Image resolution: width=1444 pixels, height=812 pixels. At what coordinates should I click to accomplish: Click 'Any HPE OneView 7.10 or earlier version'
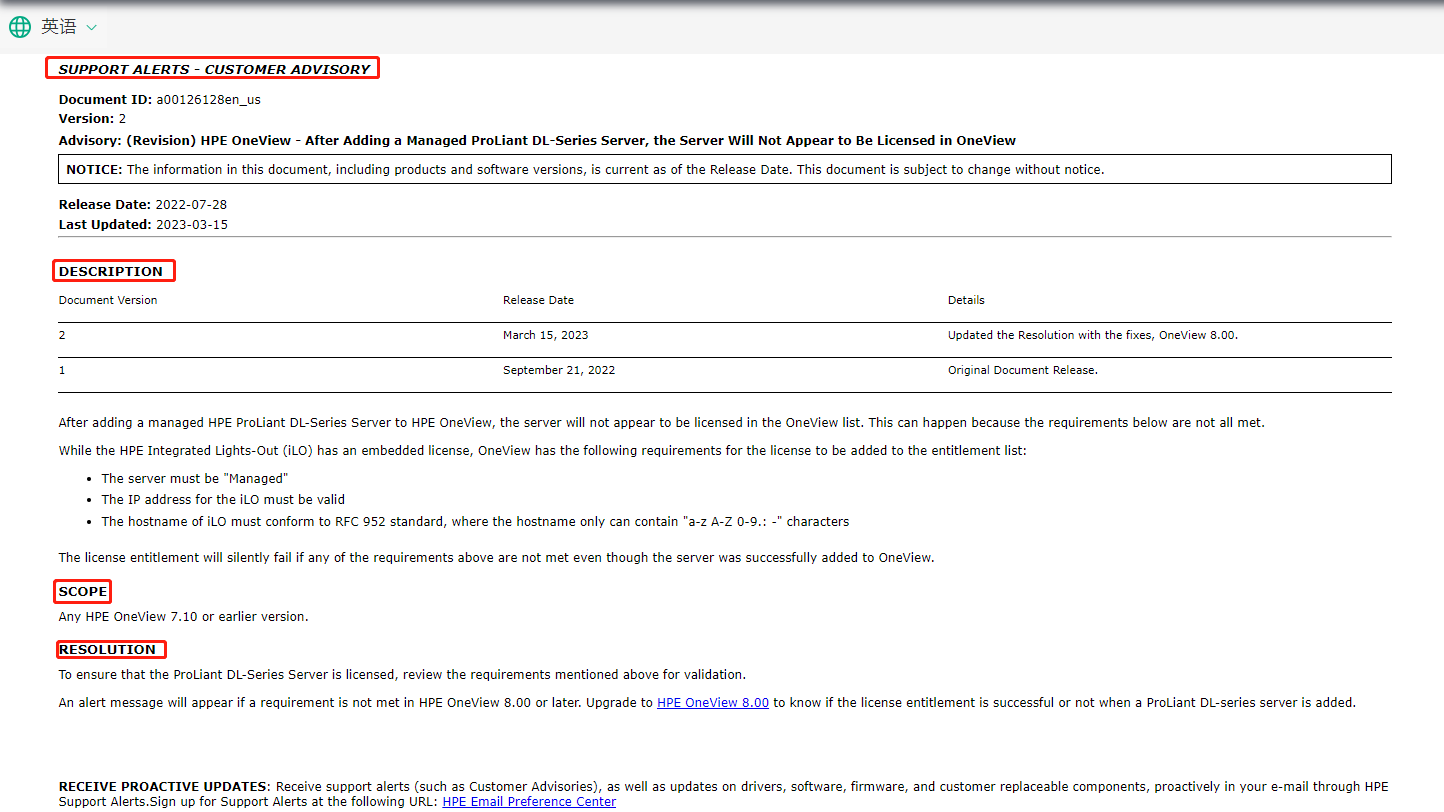click(x=184, y=617)
